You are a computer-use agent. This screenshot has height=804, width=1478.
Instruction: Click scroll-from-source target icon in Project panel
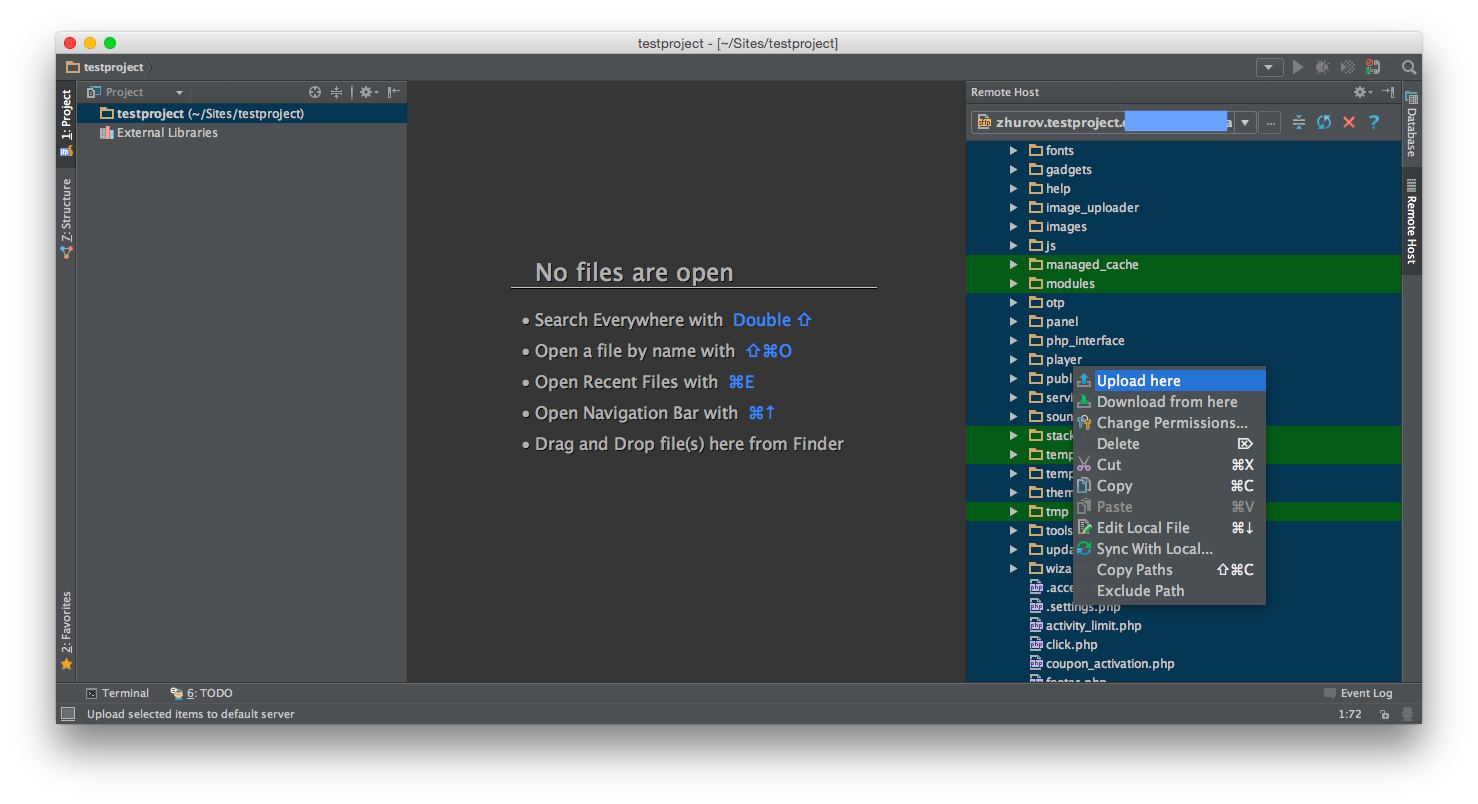coord(315,92)
